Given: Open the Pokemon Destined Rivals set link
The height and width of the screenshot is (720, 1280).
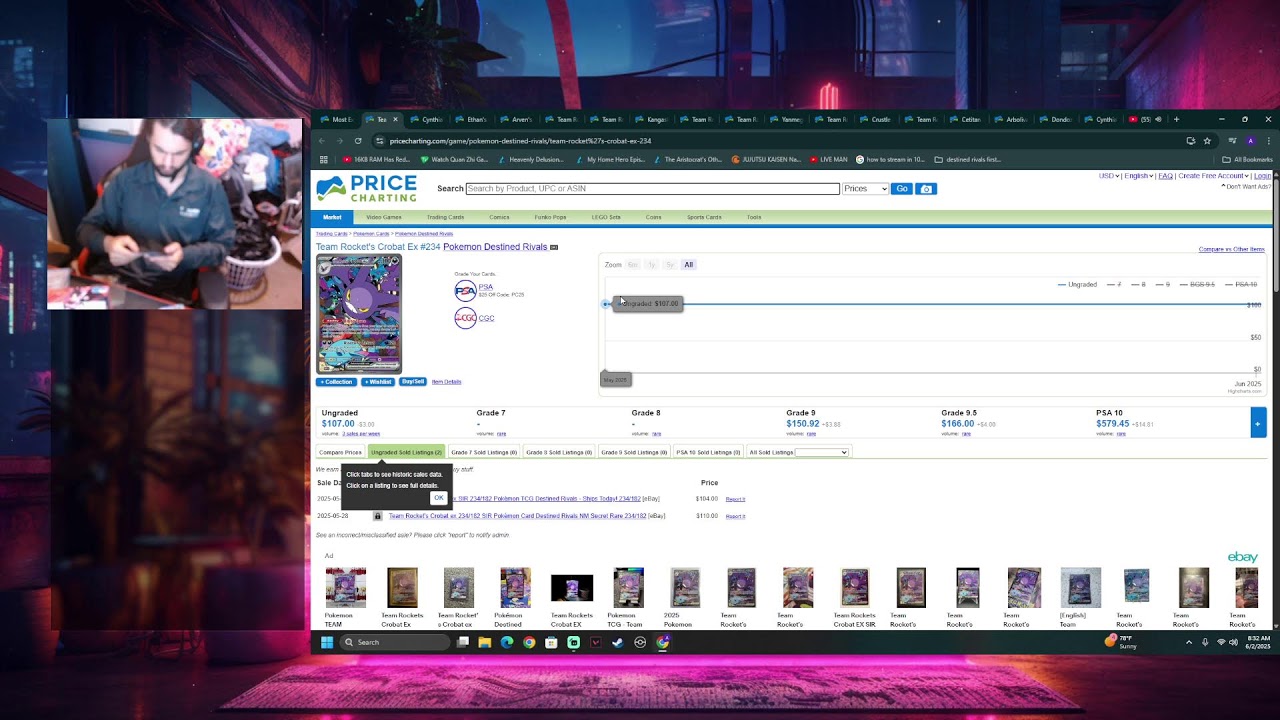Looking at the screenshot, I should [x=495, y=247].
